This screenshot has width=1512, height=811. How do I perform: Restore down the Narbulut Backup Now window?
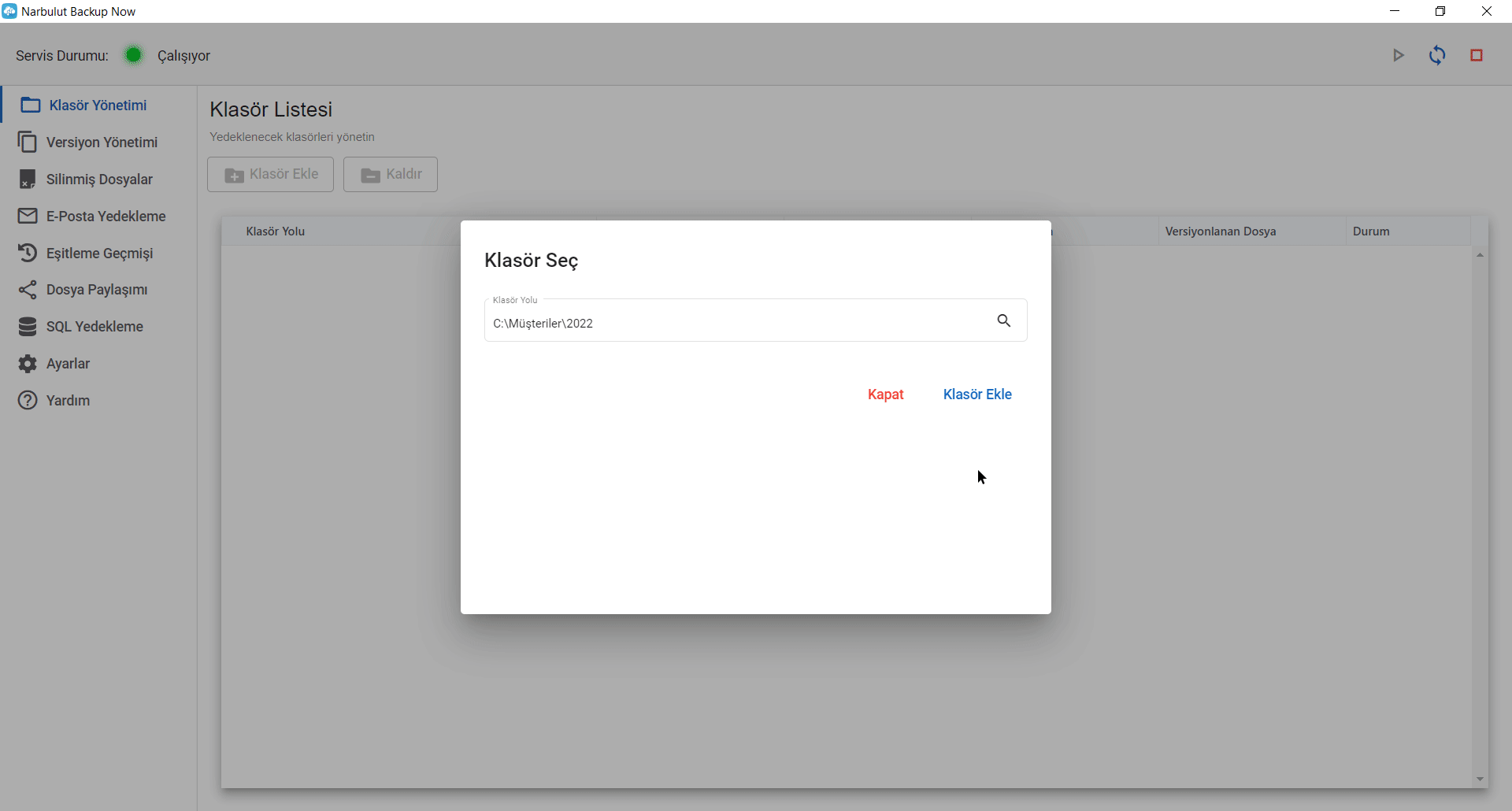pyautogui.click(x=1440, y=11)
